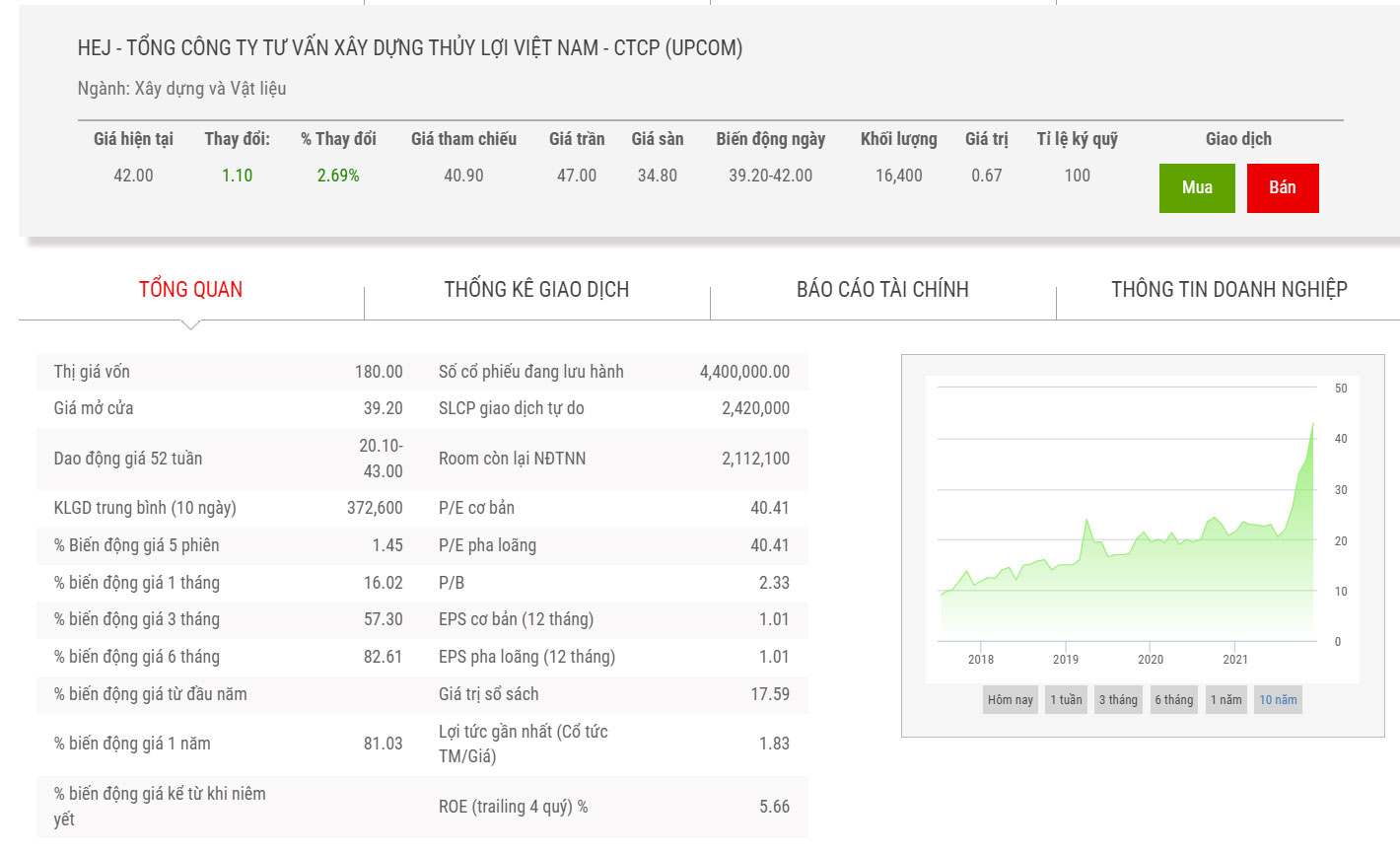Open the BÁO CÁO TÀI CHÍNH tab
Viewport: 1400px width, 853px height.
coord(882,289)
